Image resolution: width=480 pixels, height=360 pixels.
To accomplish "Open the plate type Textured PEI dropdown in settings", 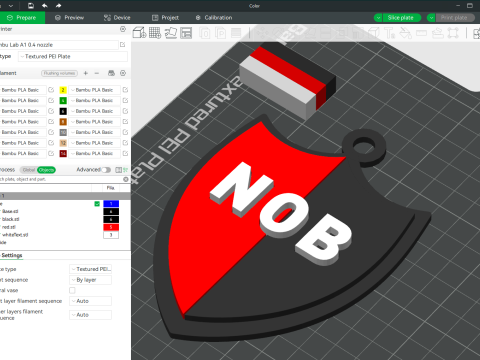I will coord(90,269).
